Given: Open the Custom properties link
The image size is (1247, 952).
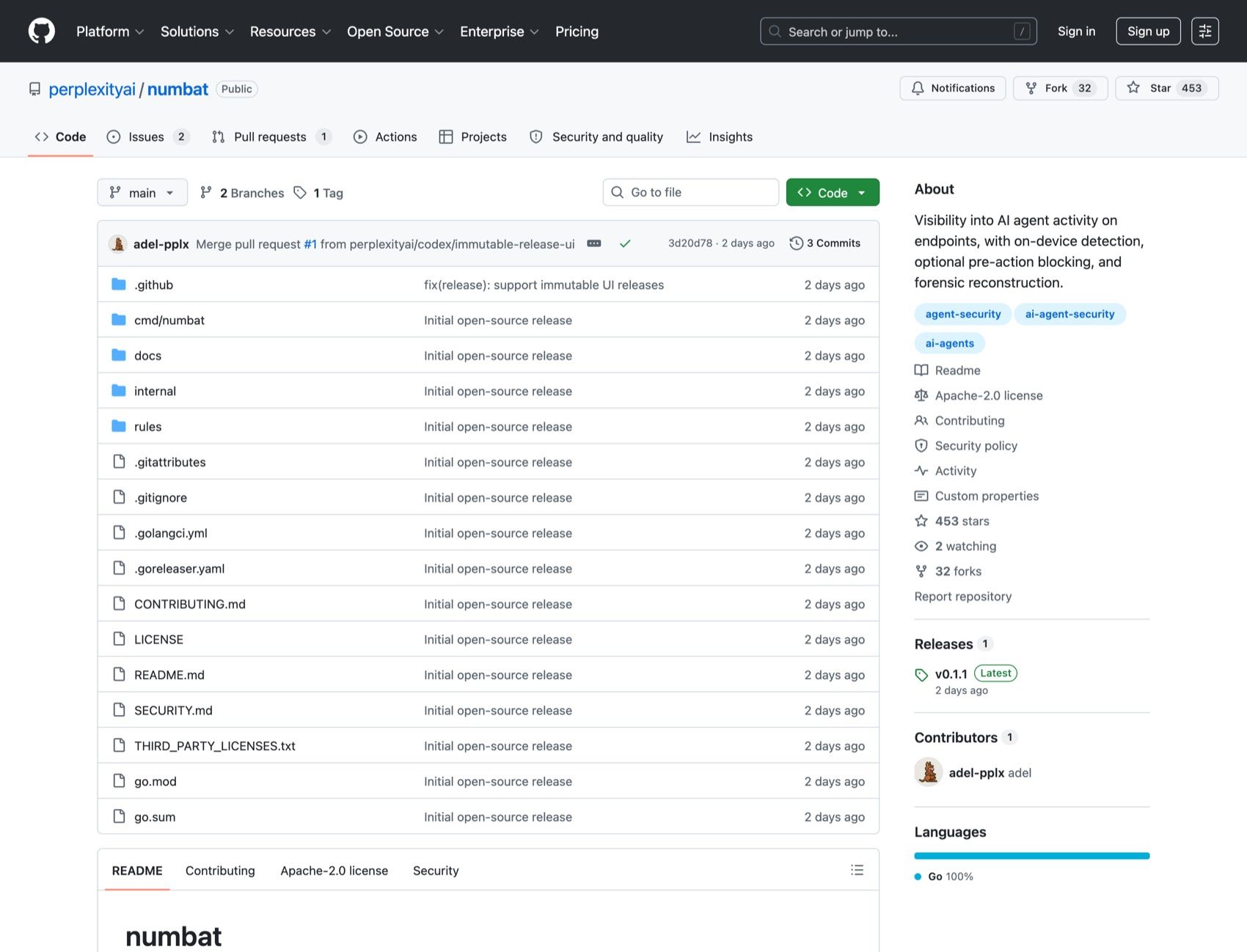Looking at the screenshot, I should point(976,496).
